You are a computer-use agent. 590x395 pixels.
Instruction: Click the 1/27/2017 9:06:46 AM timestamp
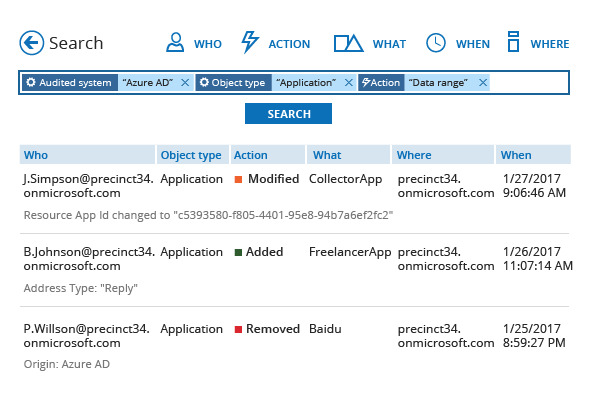tap(534, 186)
